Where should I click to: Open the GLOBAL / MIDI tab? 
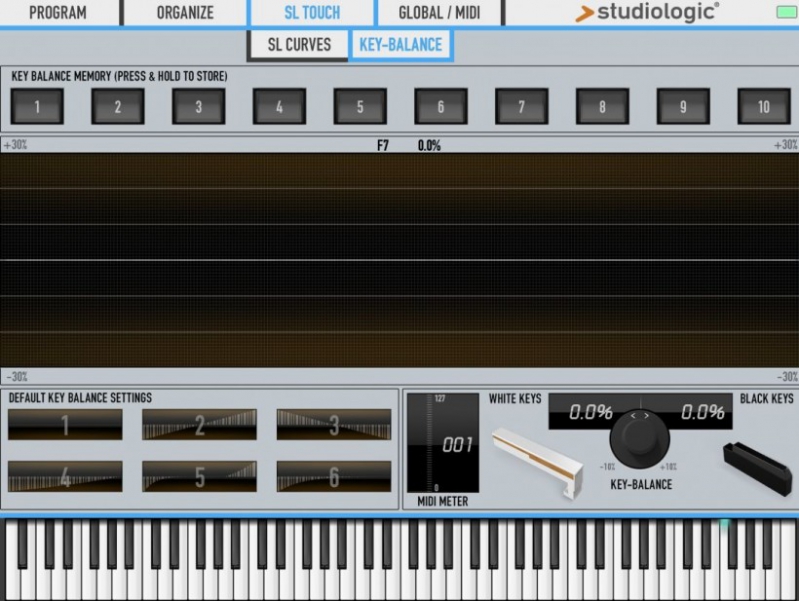coord(439,12)
